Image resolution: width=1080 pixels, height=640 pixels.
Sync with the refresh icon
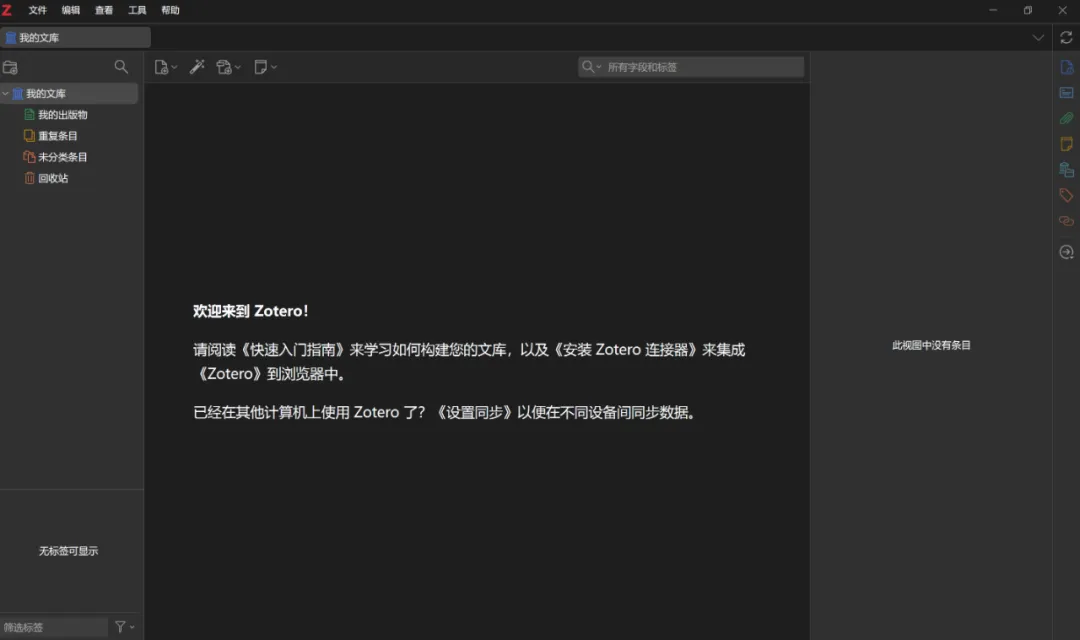(x=1066, y=37)
